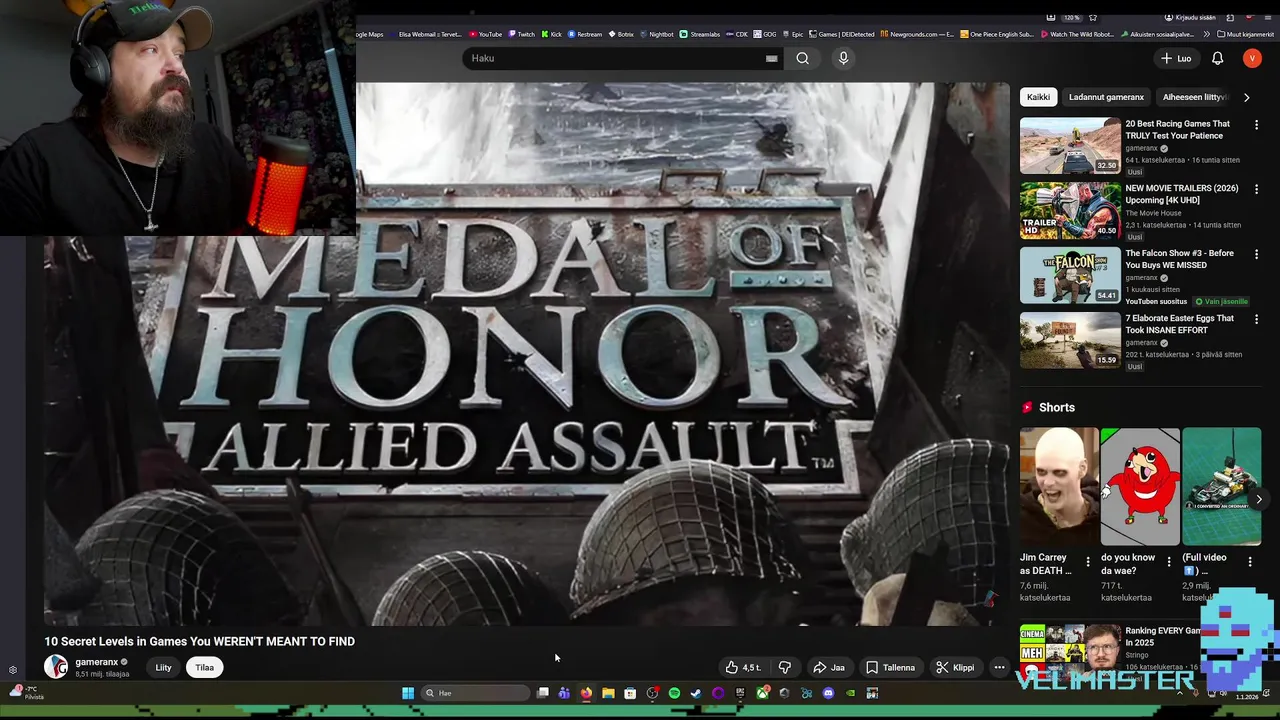Screen dimensions: 1280x720
Task: Open Task View on taskbar
Action: [543, 693]
